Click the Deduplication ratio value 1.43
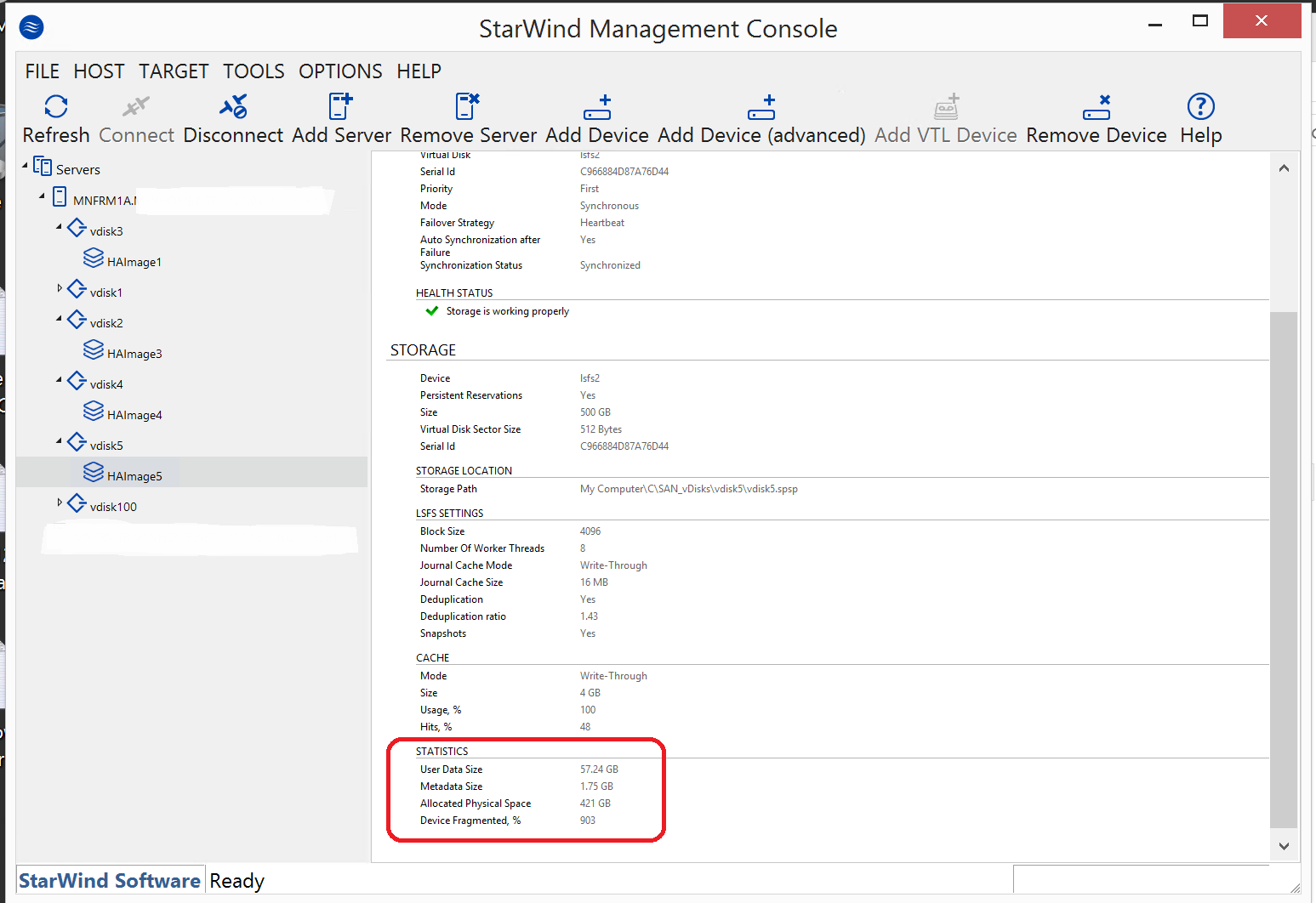This screenshot has height=903, width=1316. coord(589,616)
